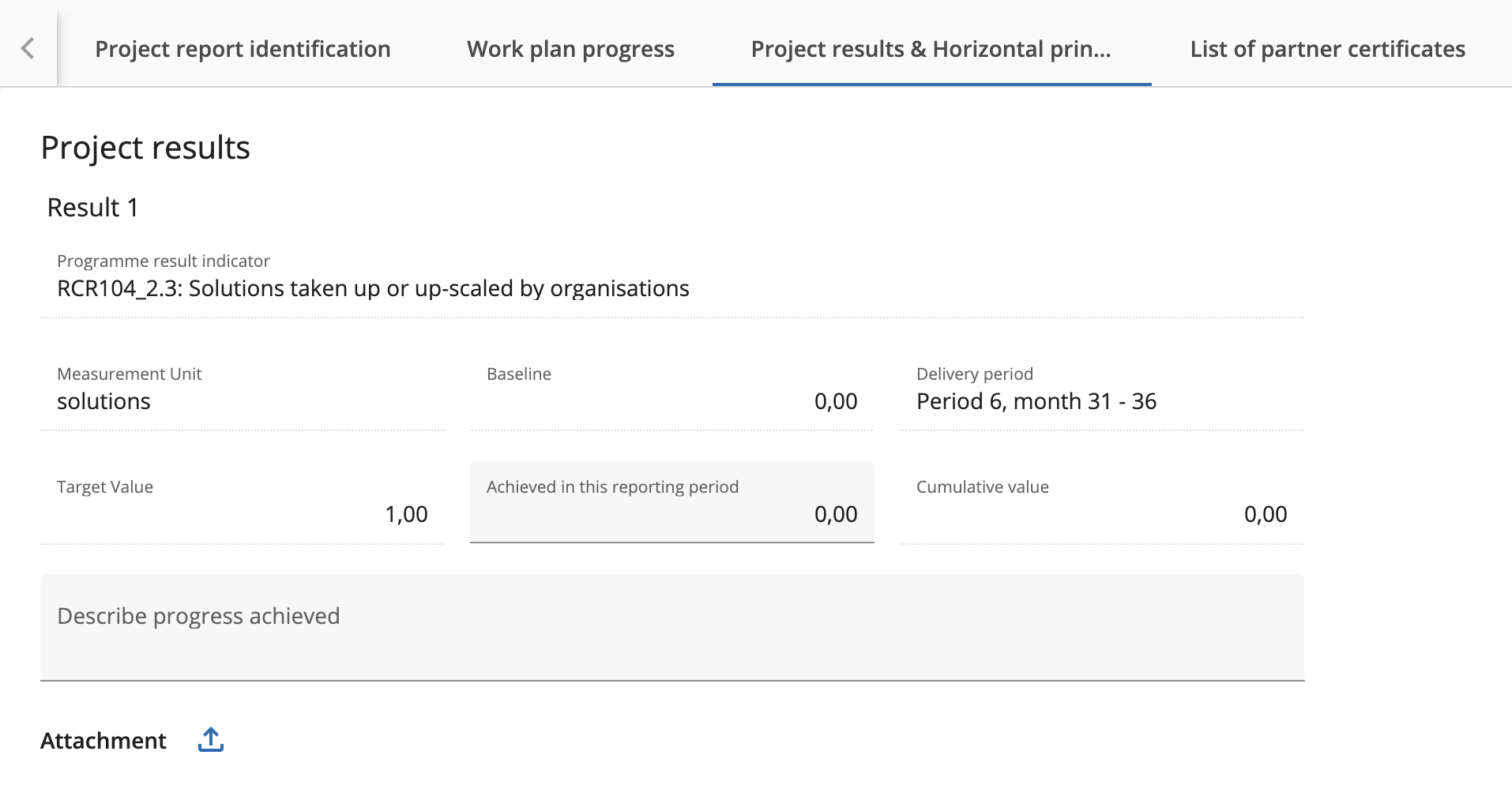Click the Cumulative value 0,00 amount
This screenshot has width=1512, height=785.
(x=1265, y=514)
